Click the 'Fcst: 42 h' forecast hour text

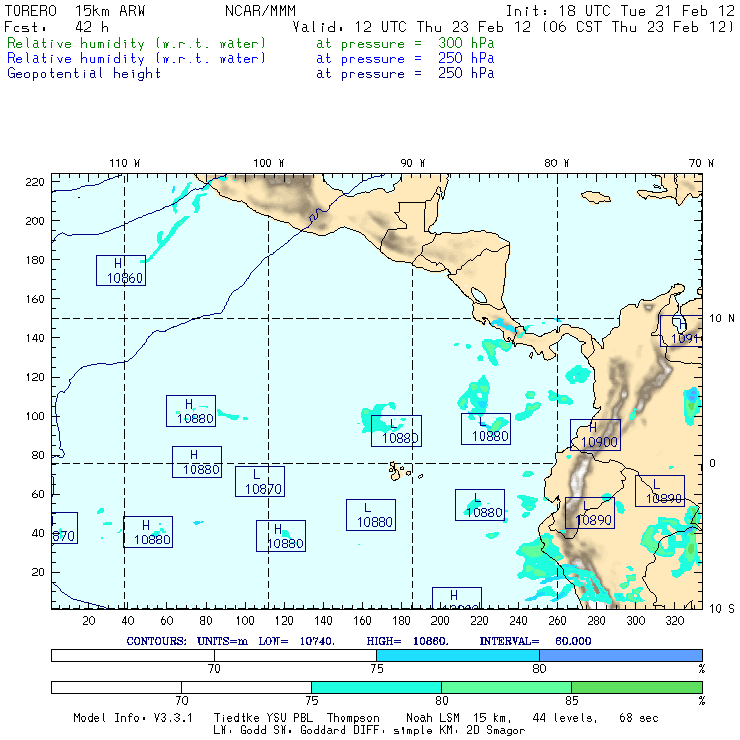[x=56, y=27]
